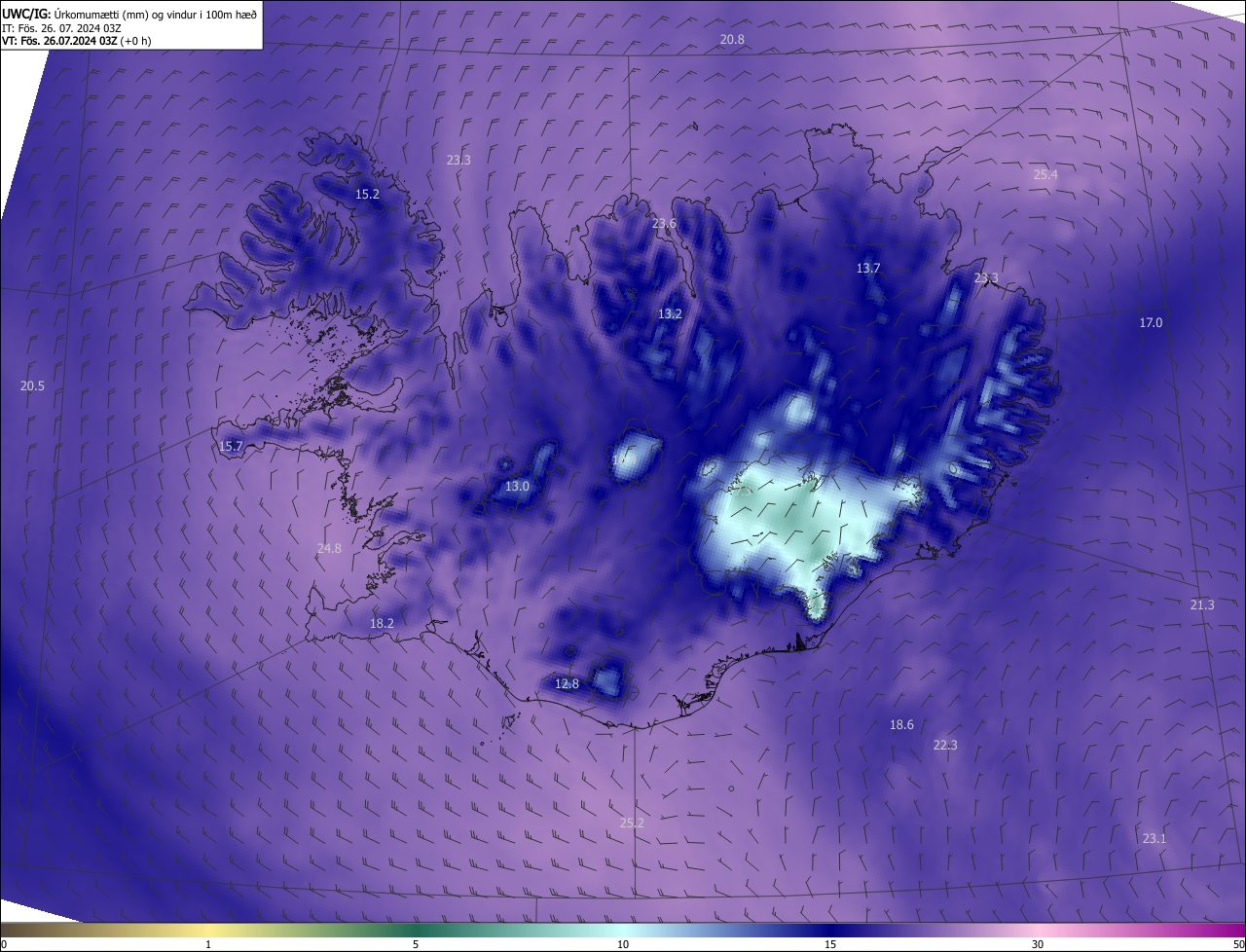Click the color scale tick label 30
This screenshot has height=952, width=1246.
click(x=1038, y=944)
